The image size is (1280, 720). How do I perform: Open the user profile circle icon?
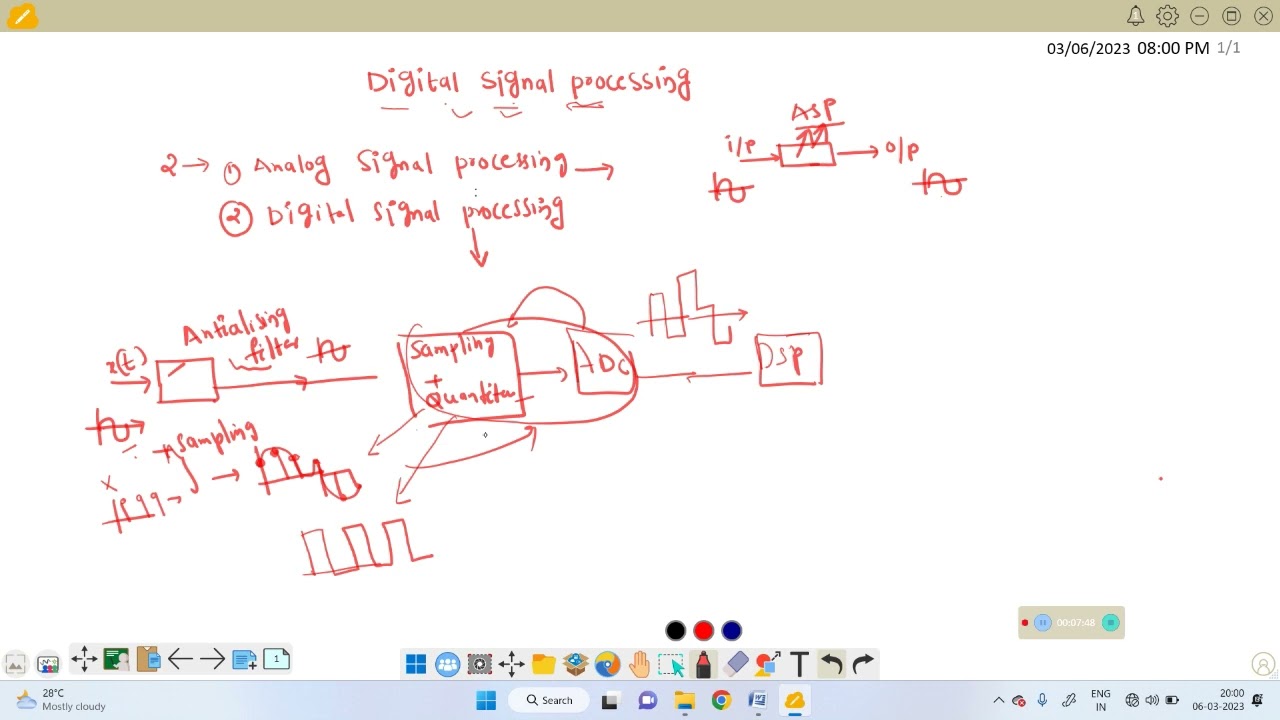(1264, 664)
